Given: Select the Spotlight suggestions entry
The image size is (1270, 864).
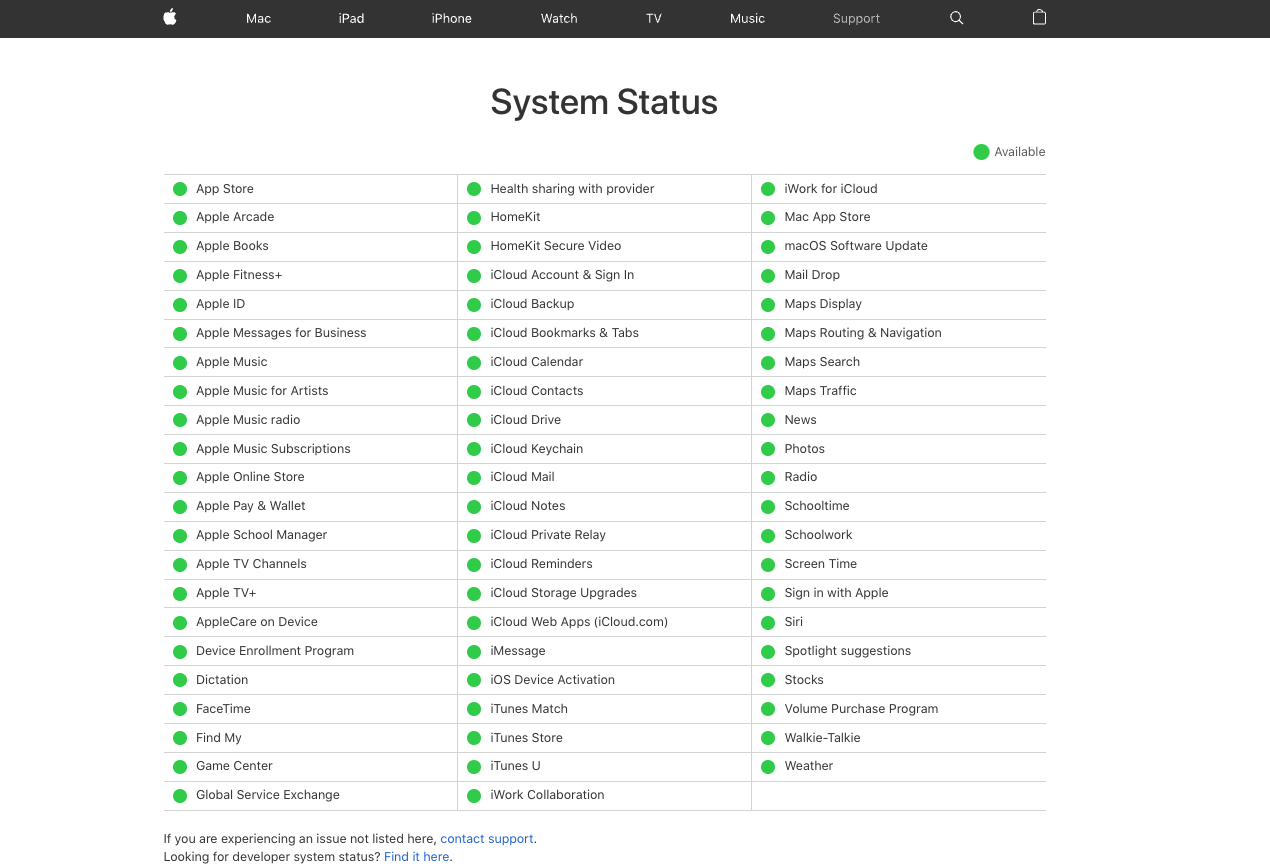Looking at the screenshot, I should pos(848,651).
